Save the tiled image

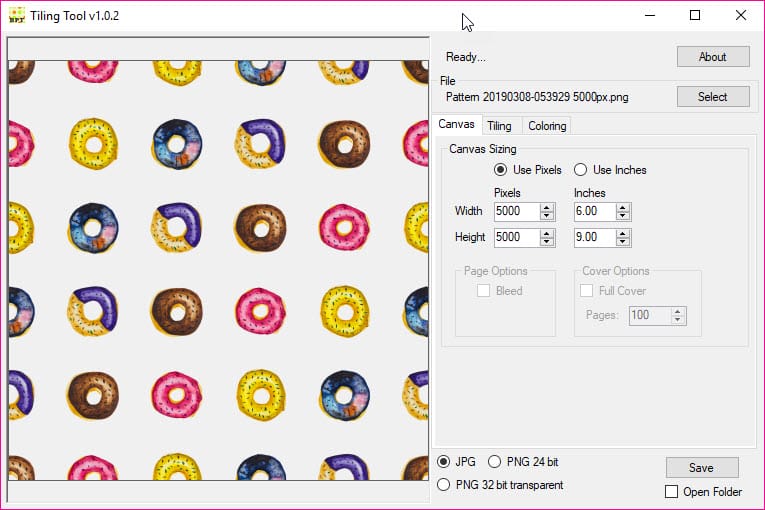click(702, 468)
